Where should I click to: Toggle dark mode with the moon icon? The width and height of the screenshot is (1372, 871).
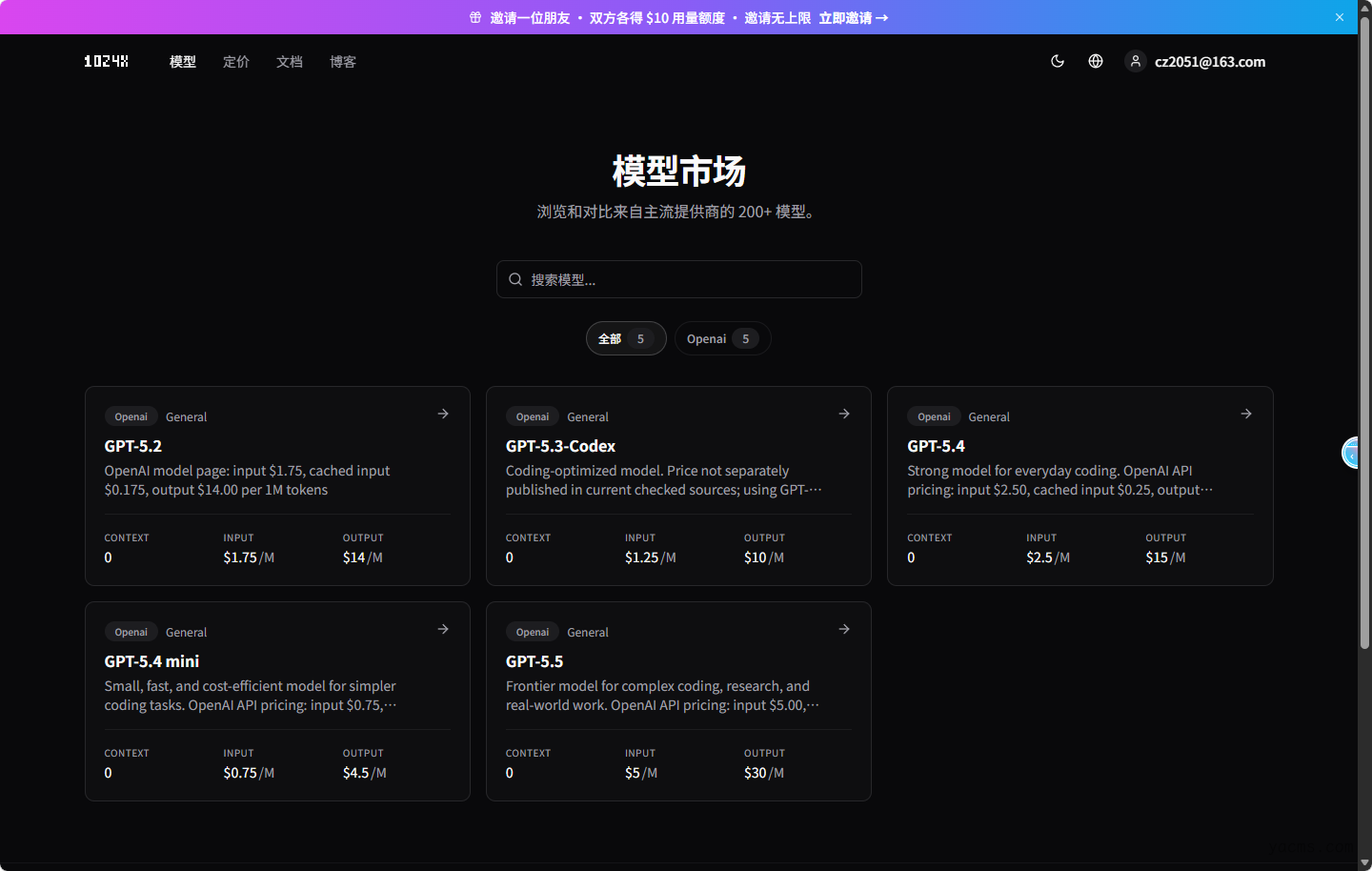[1058, 61]
